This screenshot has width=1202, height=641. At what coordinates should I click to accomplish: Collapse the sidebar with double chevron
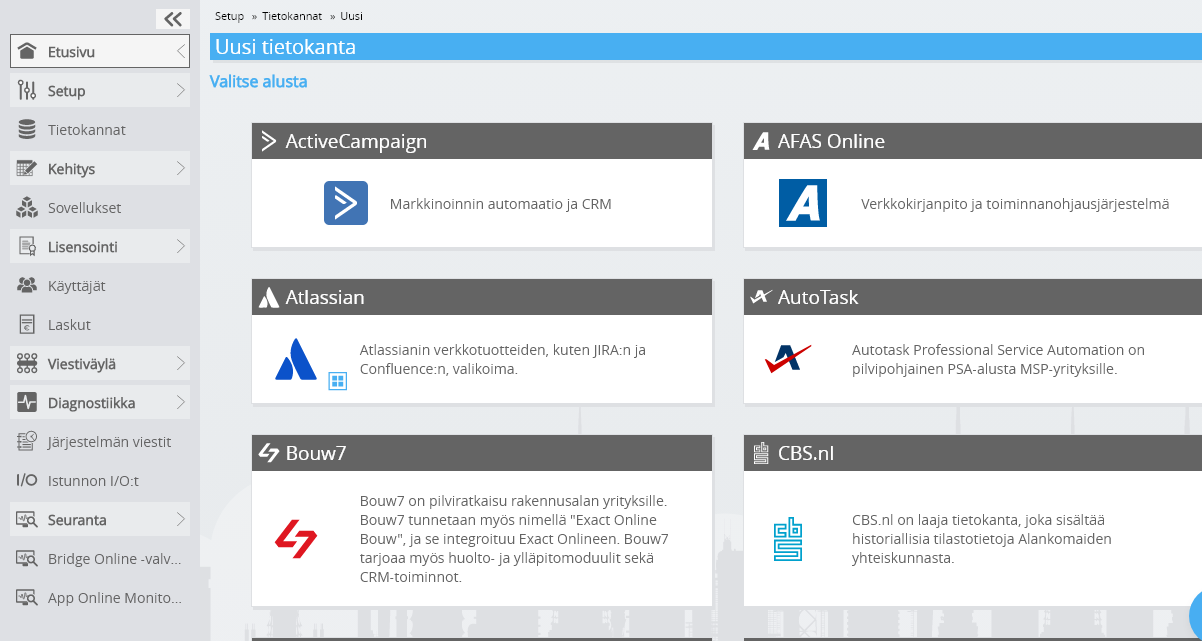tap(173, 18)
